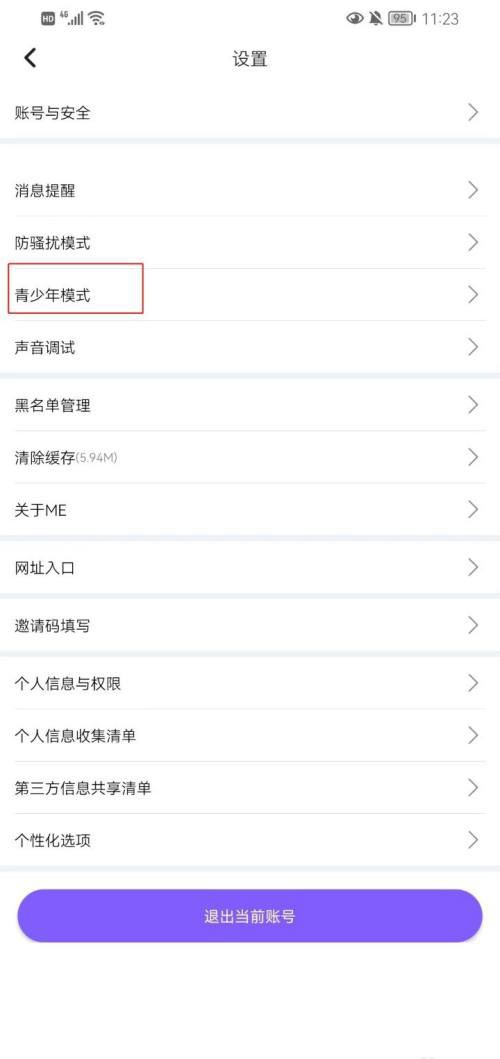The height and width of the screenshot is (1059, 500).
Task: Tap the muted bell notification icon
Action: (x=376, y=18)
